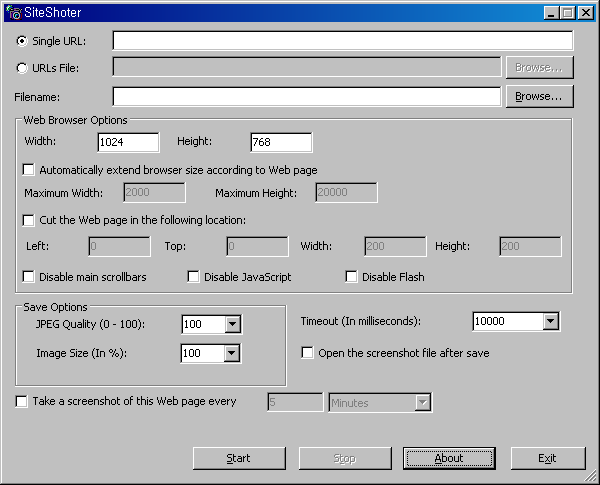
Task: Select the URLs File radio button
Action: (22, 68)
